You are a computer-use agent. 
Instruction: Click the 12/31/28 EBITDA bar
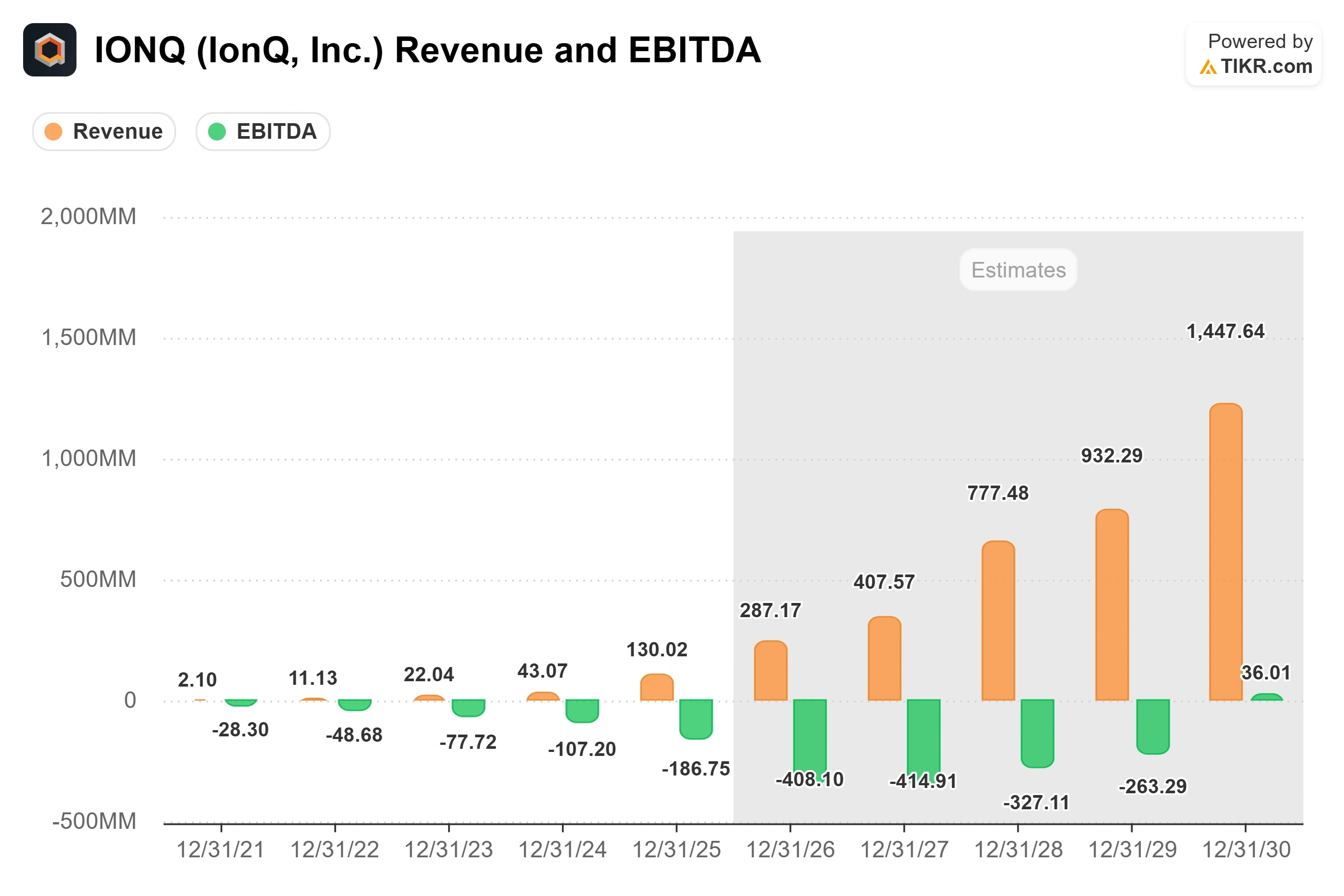1037,734
